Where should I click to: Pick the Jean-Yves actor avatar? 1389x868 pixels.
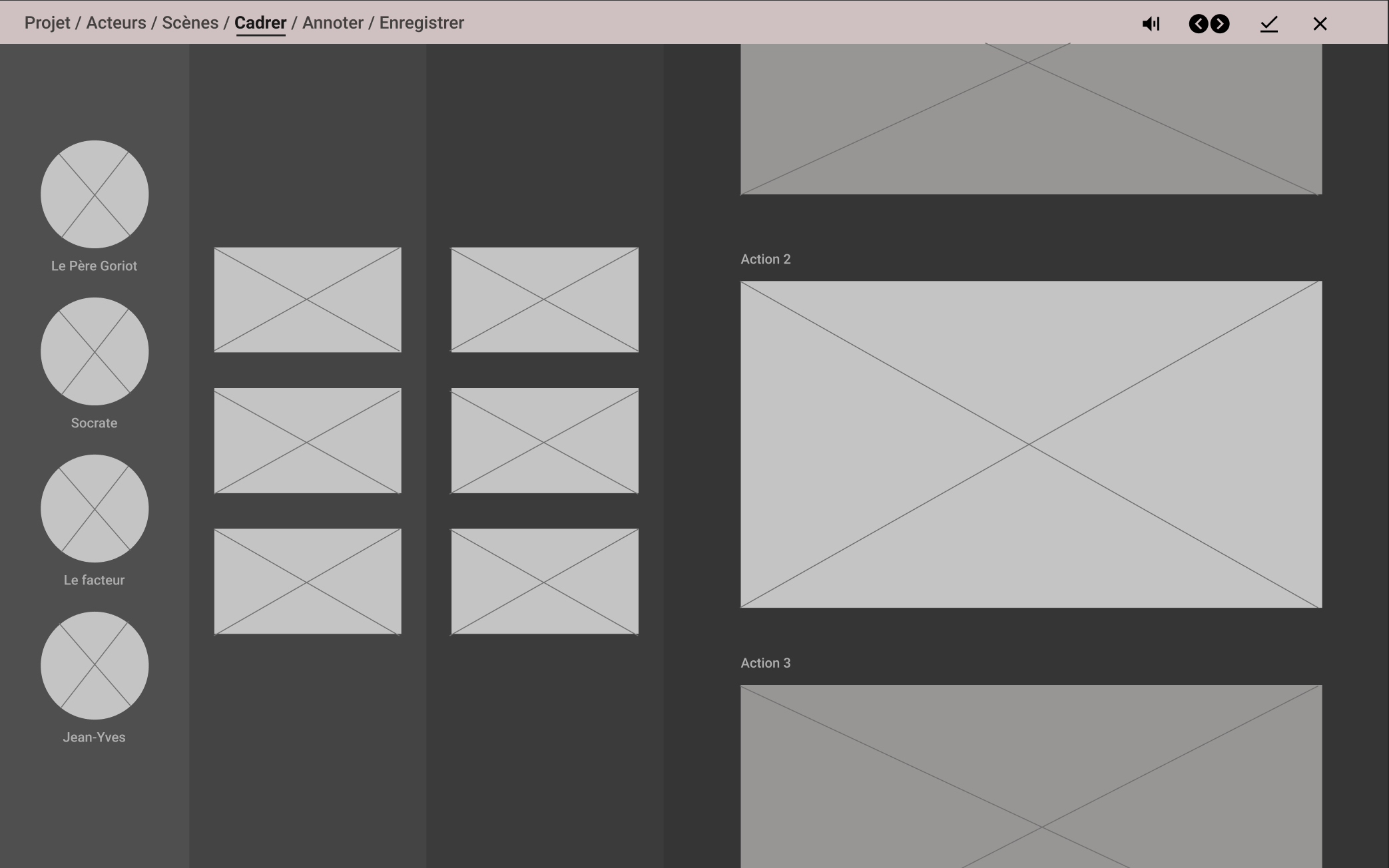(95, 666)
